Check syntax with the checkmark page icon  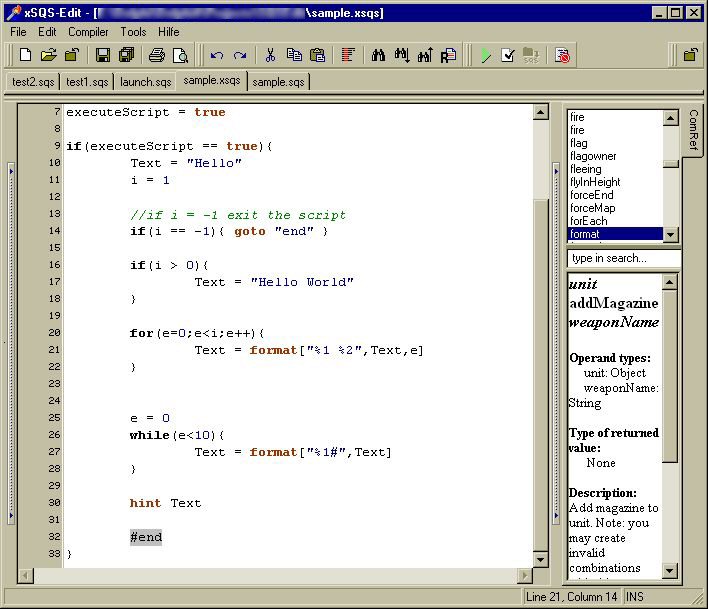click(x=508, y=56)
